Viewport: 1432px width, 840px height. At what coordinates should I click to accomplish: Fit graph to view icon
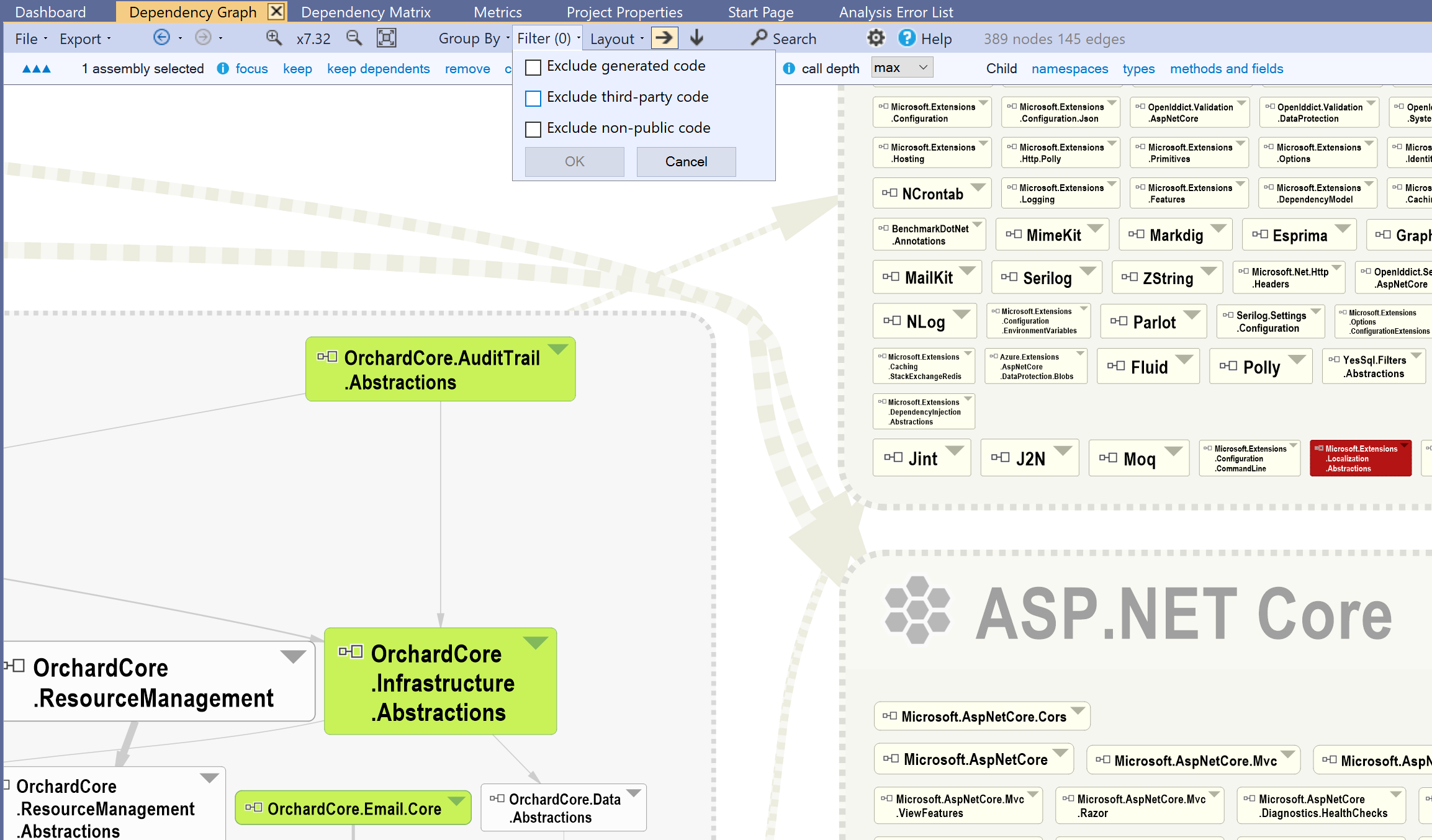coord(386,38)
